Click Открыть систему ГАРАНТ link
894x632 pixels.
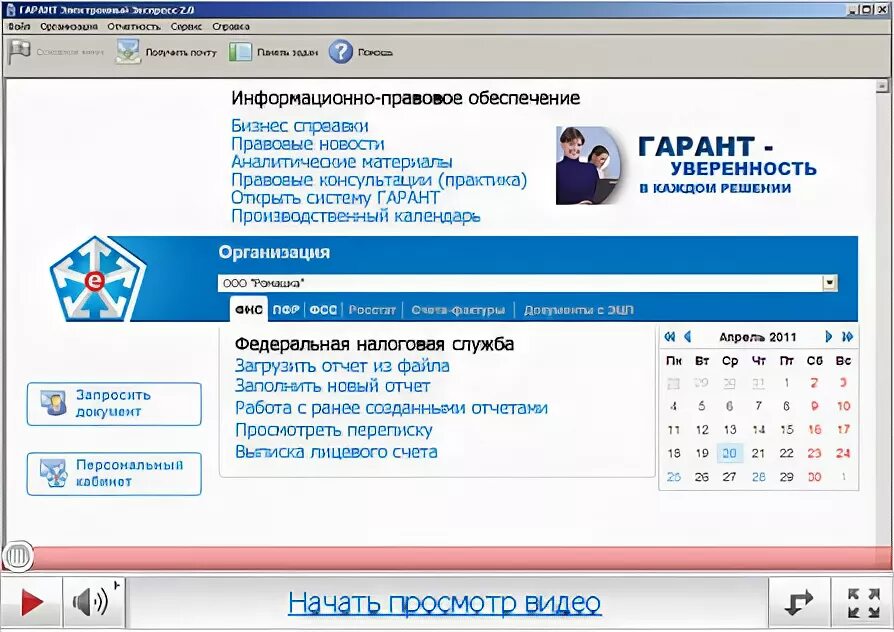[335, 198]
